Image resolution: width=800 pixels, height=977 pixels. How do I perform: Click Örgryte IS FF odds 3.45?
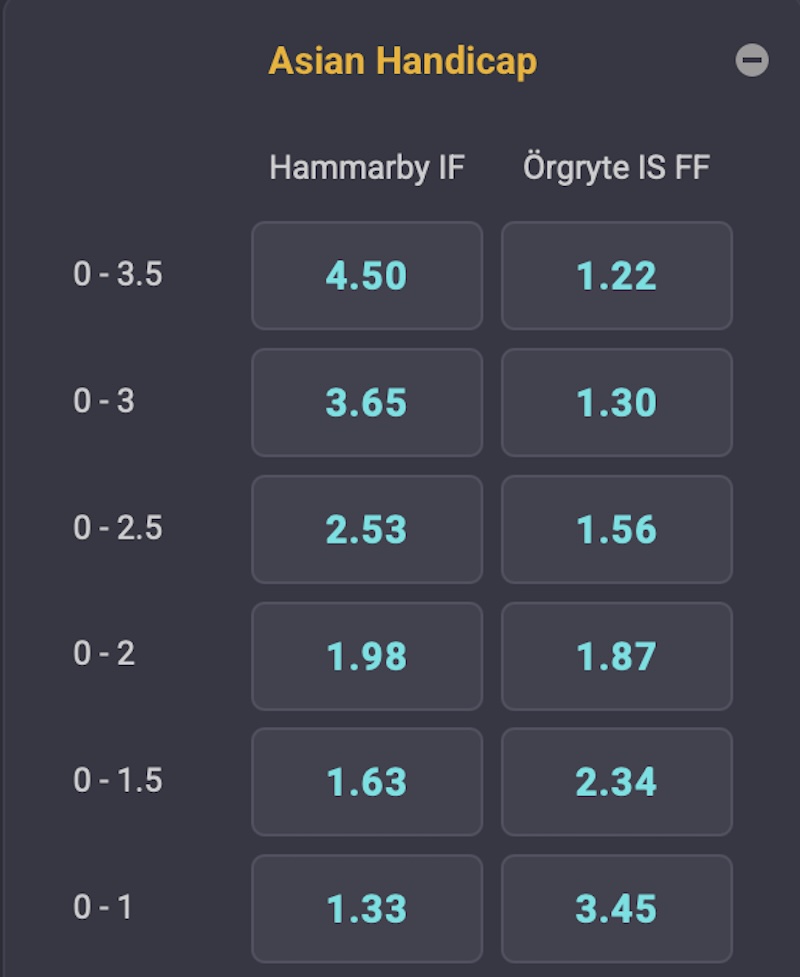point(616,908)
